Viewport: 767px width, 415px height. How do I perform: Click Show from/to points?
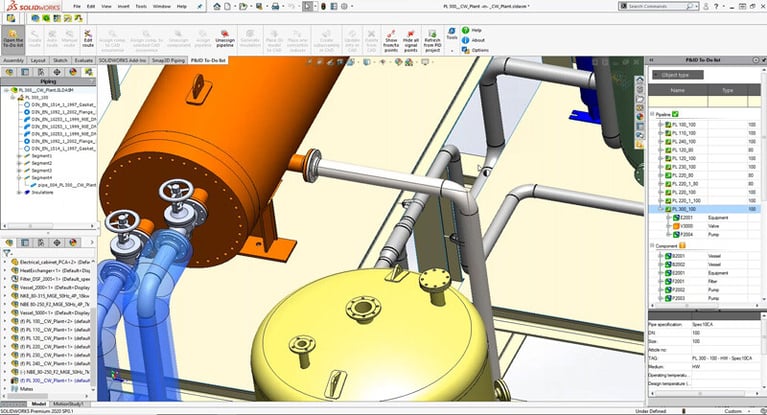(x=391, y=41)
